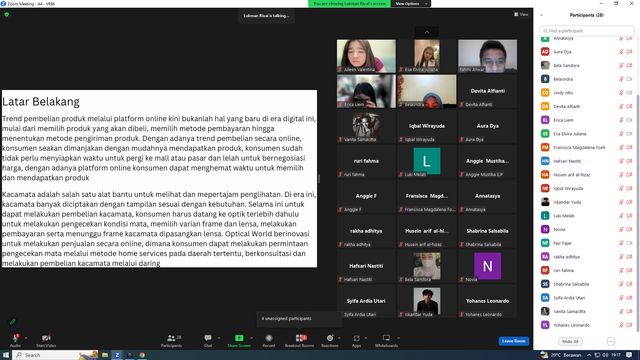Collapse the Participants panel chevron

tap(541, 15)
